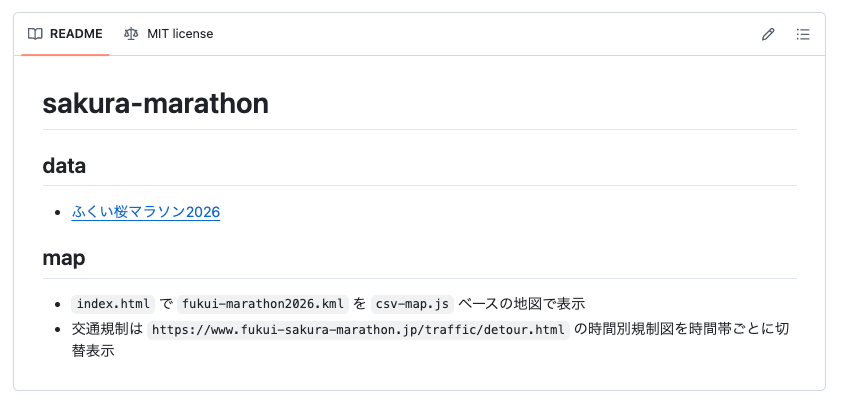Click the map section heading
This screenshot has width=843, height=407.
pyautogui.click(x=64, y=258)
